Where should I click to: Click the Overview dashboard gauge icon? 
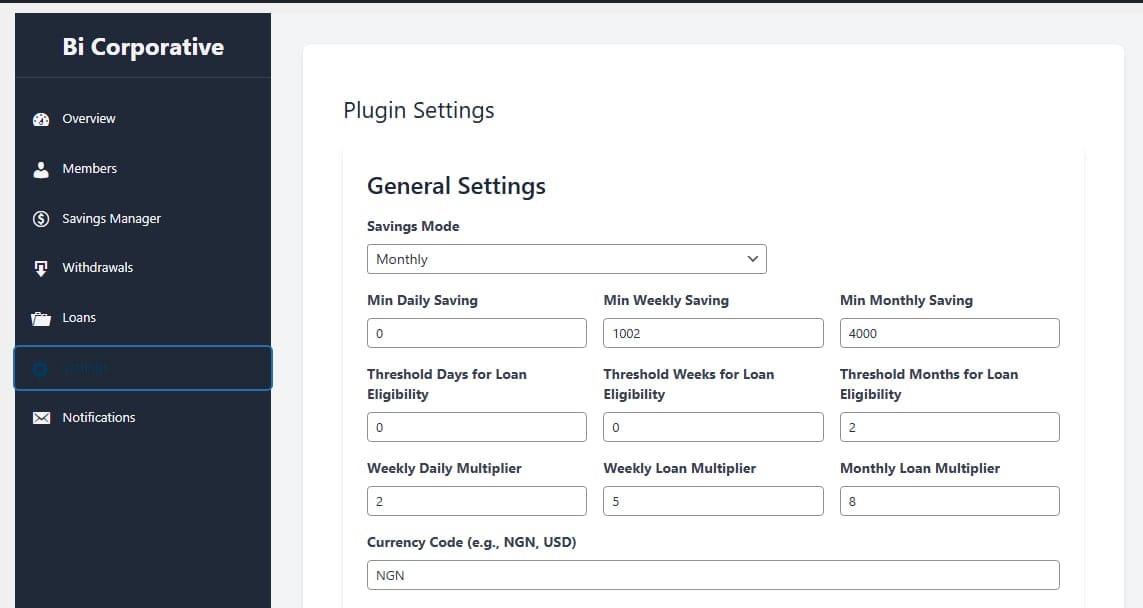click(x=41, y=119)
